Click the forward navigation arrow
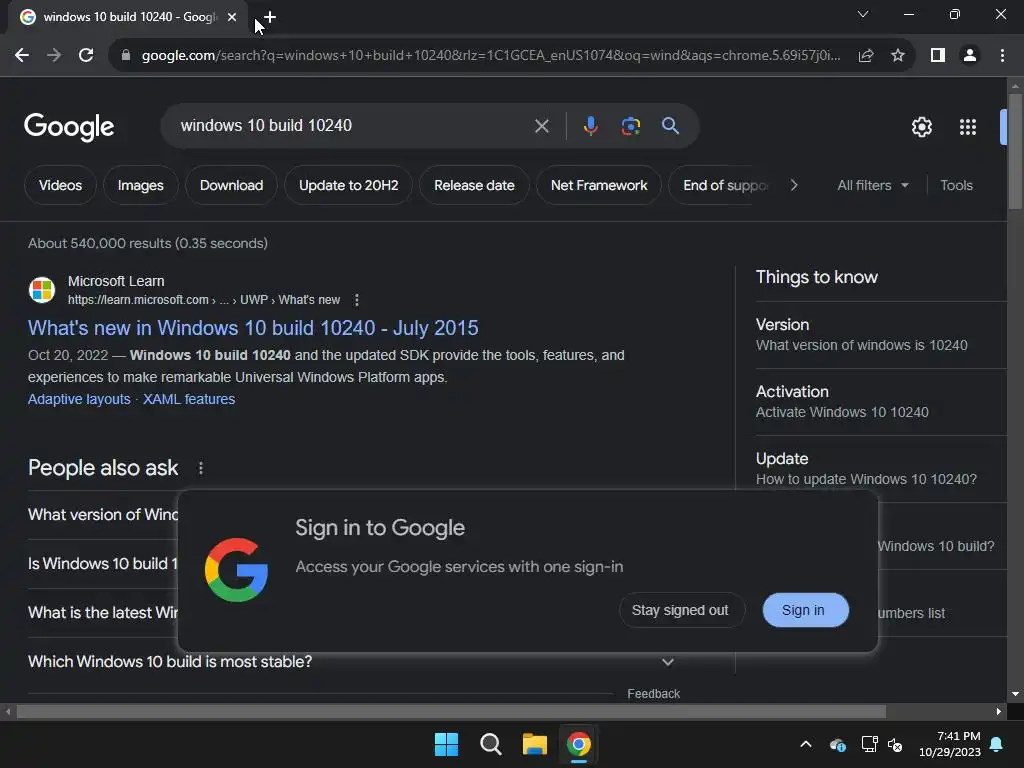This screenshot has width=1024, height=768. click(x=54, y=56)
